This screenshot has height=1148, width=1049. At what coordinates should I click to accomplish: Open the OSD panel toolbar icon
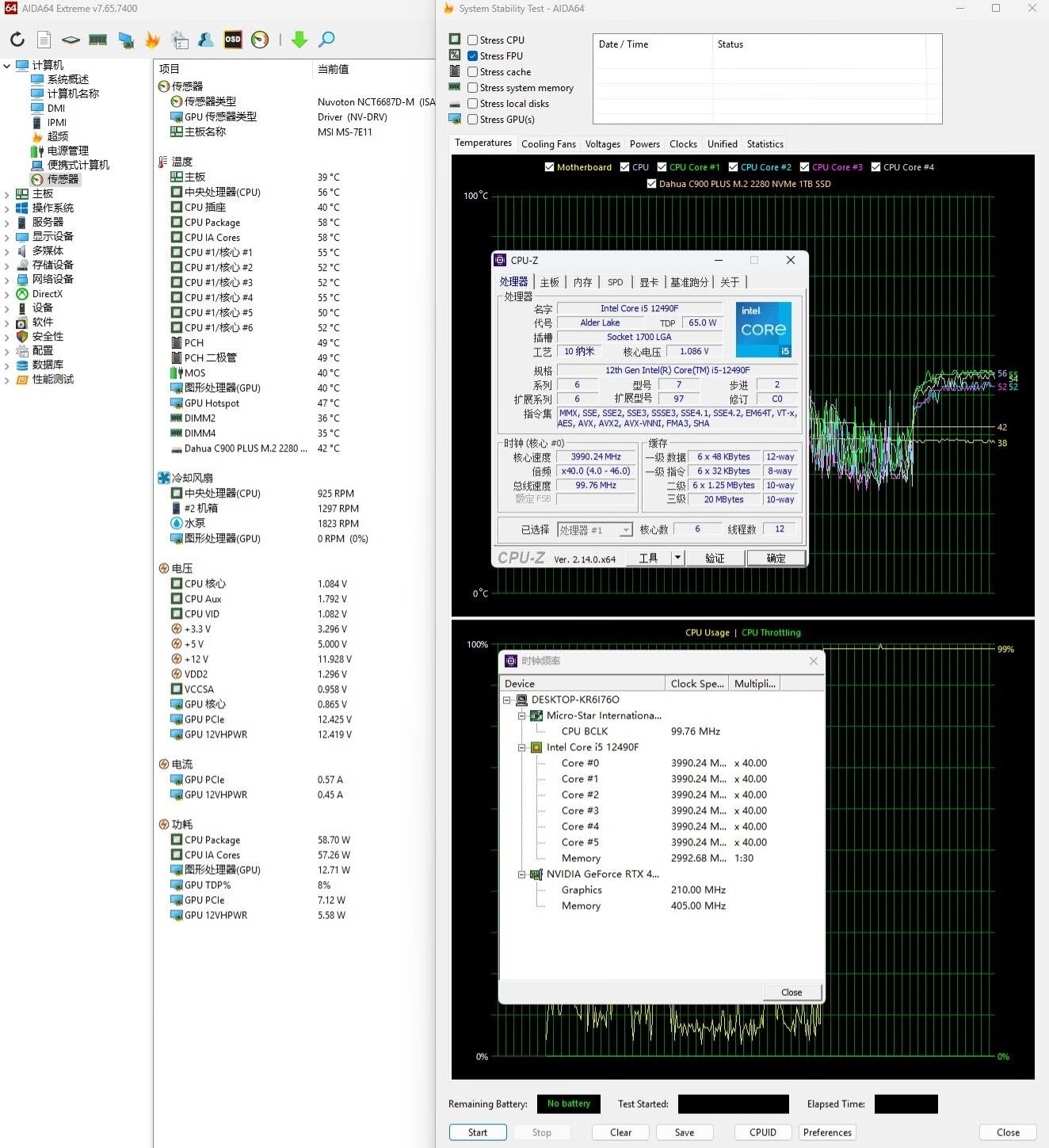tap(233, 40)
